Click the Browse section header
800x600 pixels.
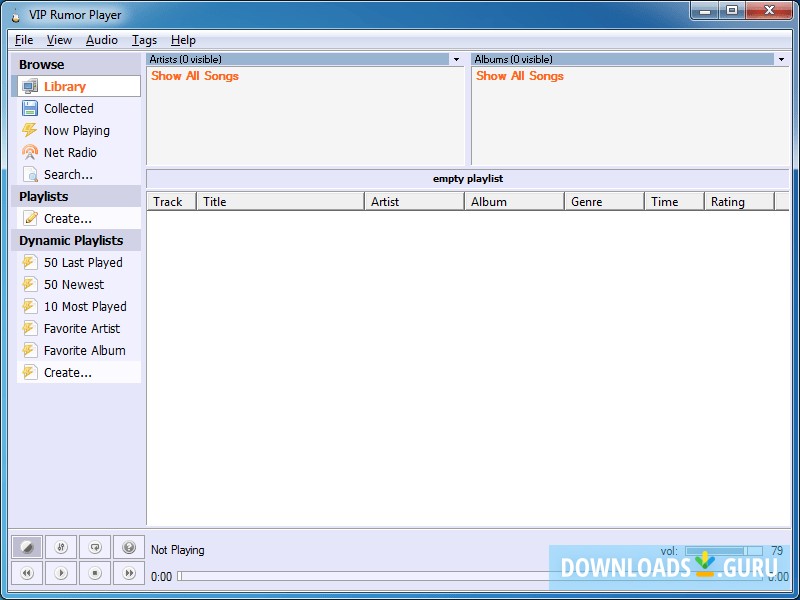point(76,64)
